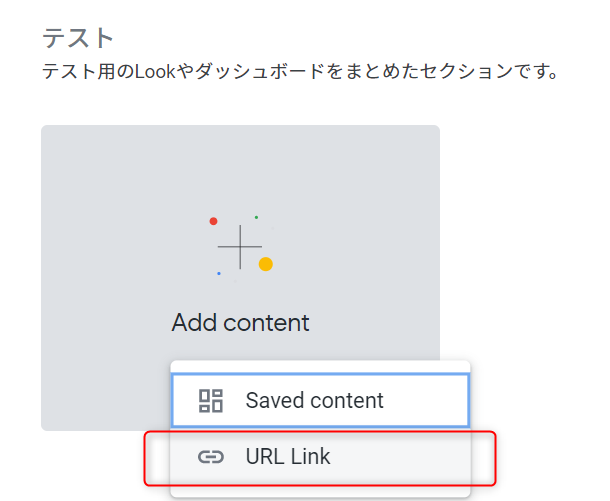Click the Japanese section description text
The width and height of the screenshot is (610, 501).
[300, 72]
